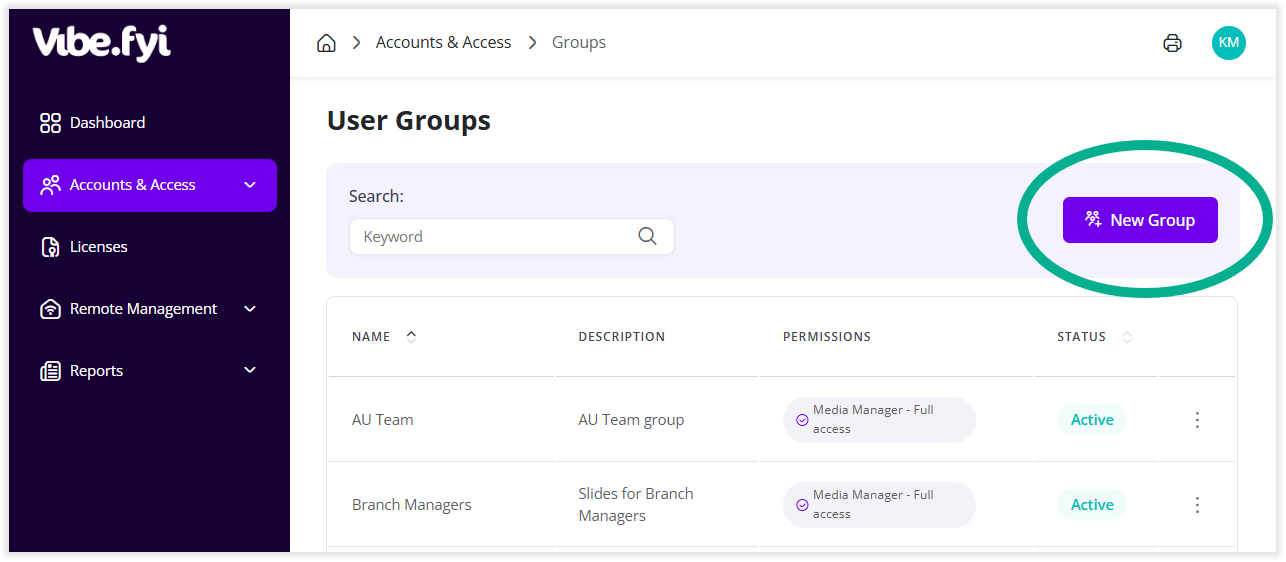Click the User Groups heading
The image size is (1286, 562).
click(x=409, y=121)
